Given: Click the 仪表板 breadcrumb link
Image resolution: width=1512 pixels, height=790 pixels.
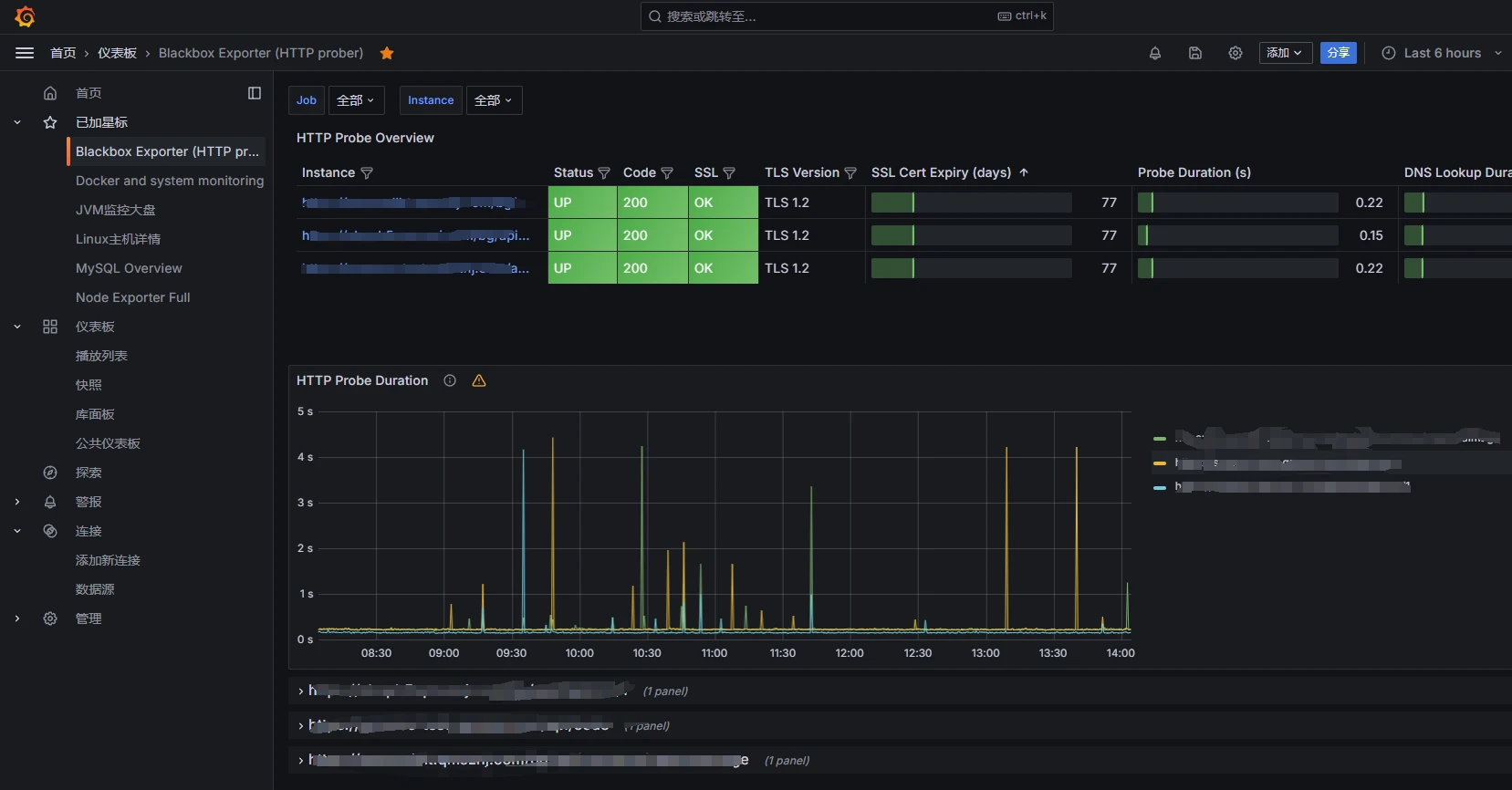Looking at the screenshot, I should [117, 53].
